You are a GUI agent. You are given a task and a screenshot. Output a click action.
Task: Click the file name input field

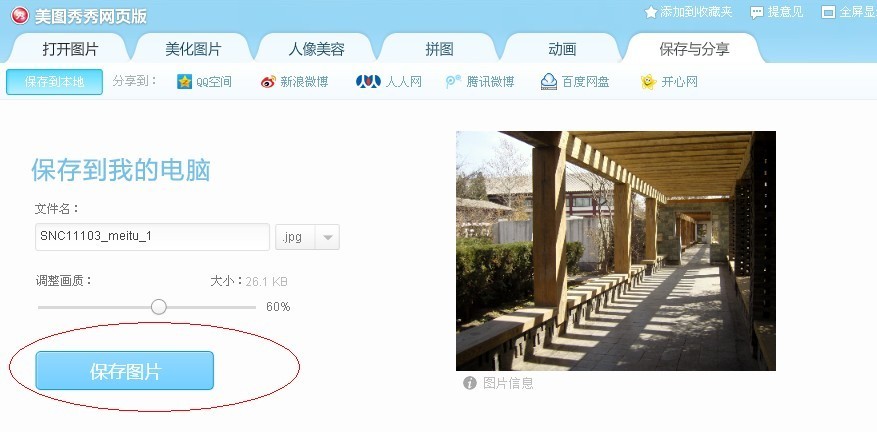pos(152,237)
